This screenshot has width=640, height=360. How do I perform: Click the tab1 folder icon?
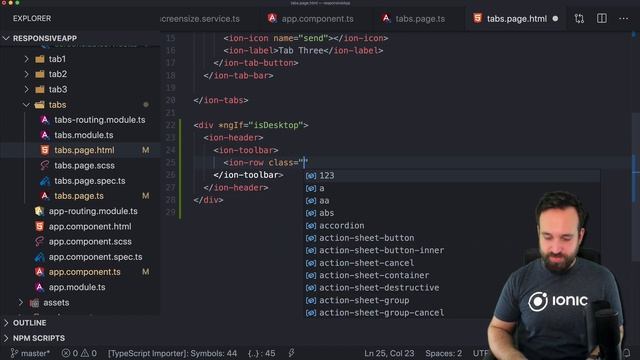click(40, 59)
